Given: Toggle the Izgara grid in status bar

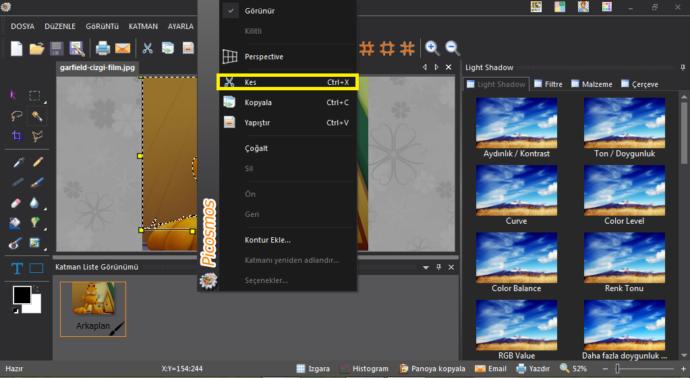Looking at the screenshot, I should (x=313, y=369).
